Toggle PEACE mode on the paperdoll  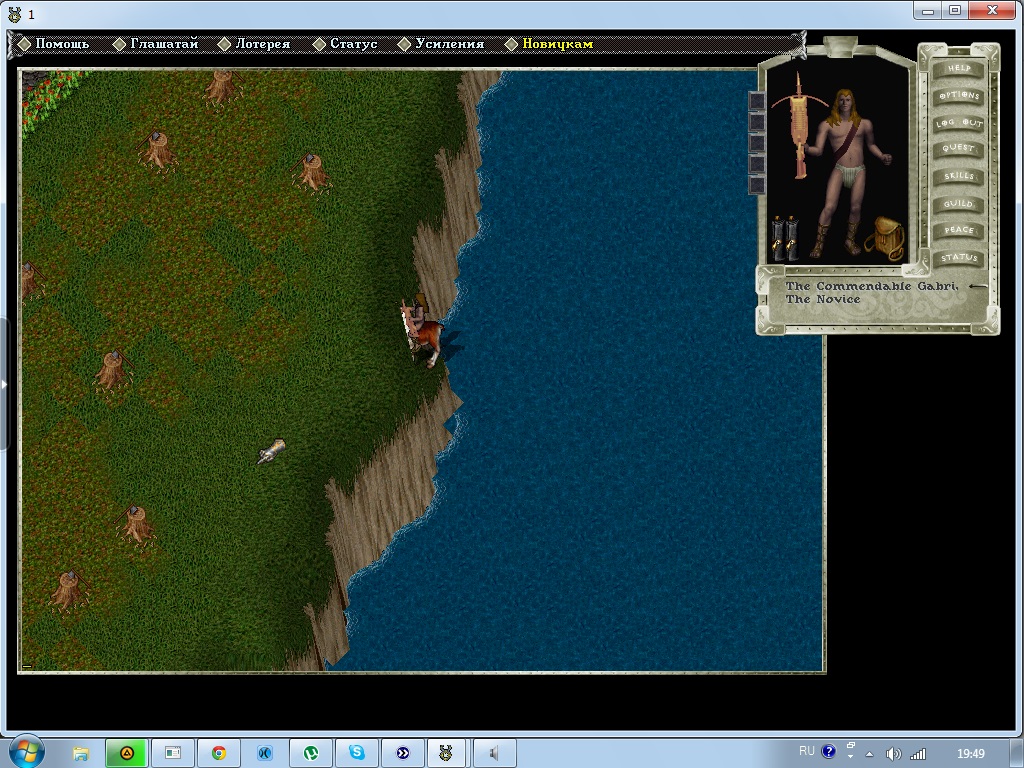958,230
